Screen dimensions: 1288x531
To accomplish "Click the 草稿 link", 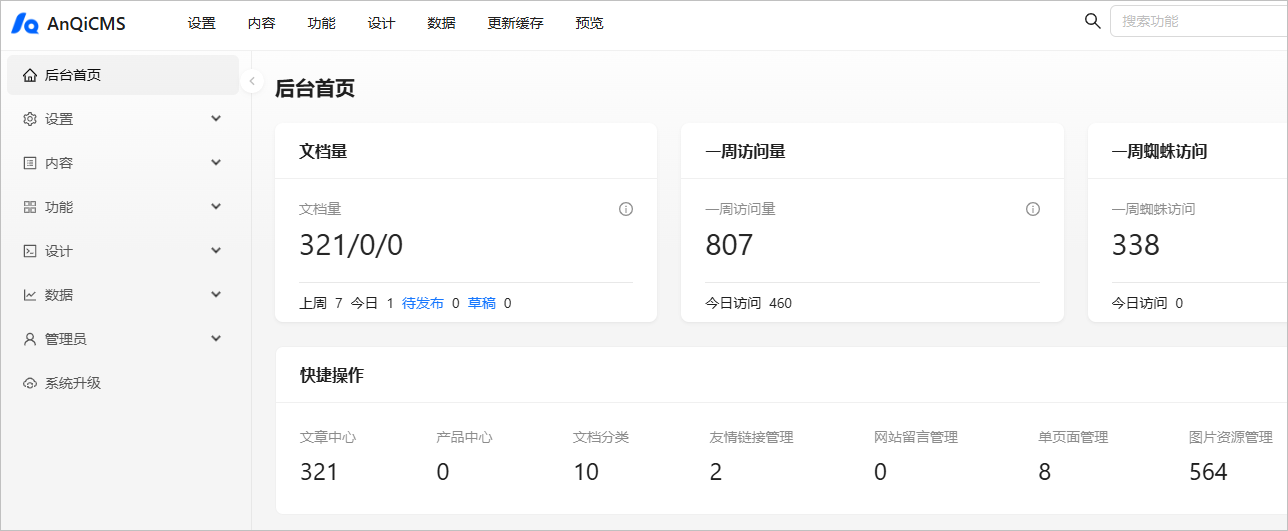I will [x=482, y=303].
